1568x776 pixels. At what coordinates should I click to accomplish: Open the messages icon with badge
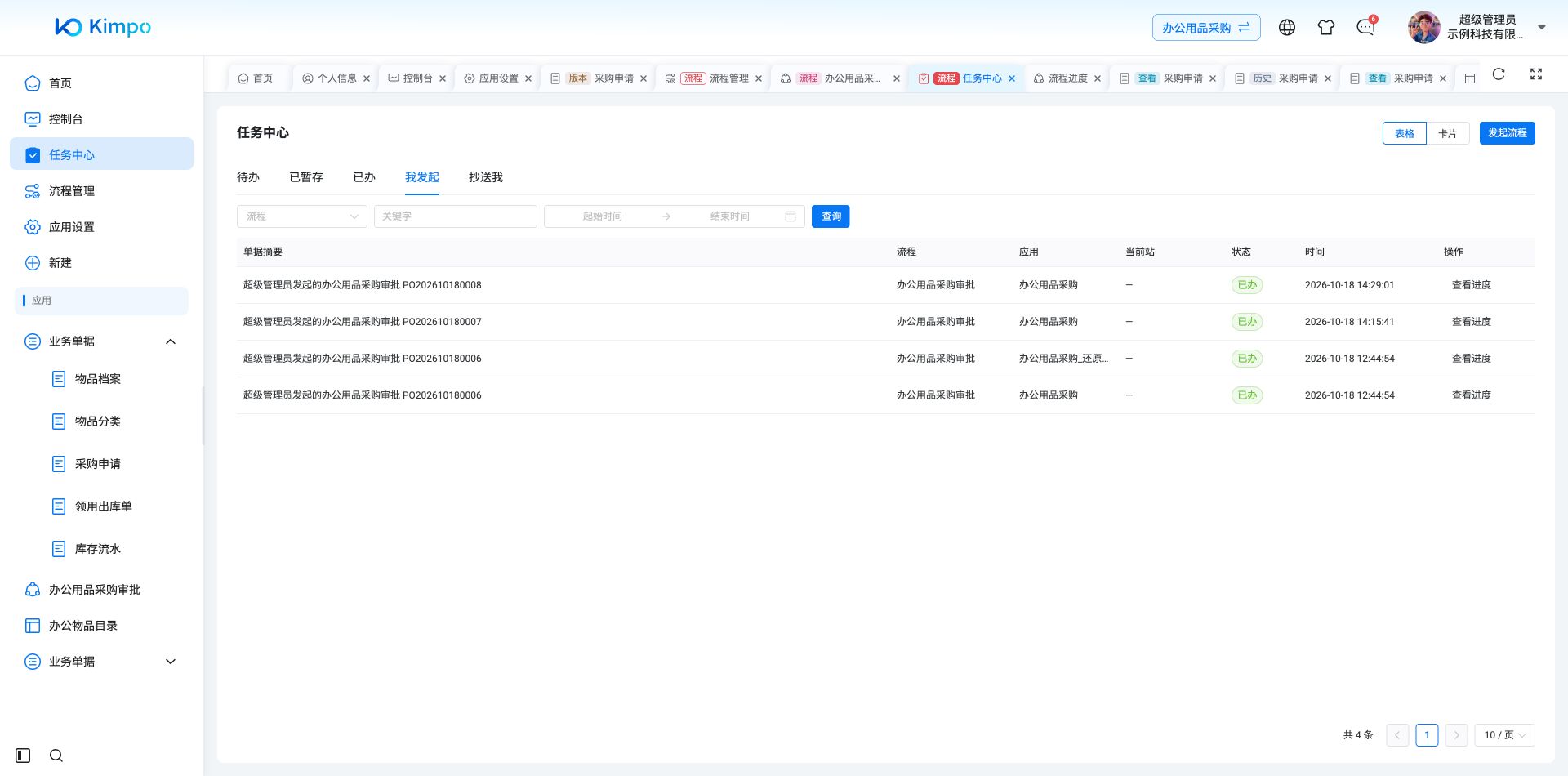click(x=1366, y=27)
